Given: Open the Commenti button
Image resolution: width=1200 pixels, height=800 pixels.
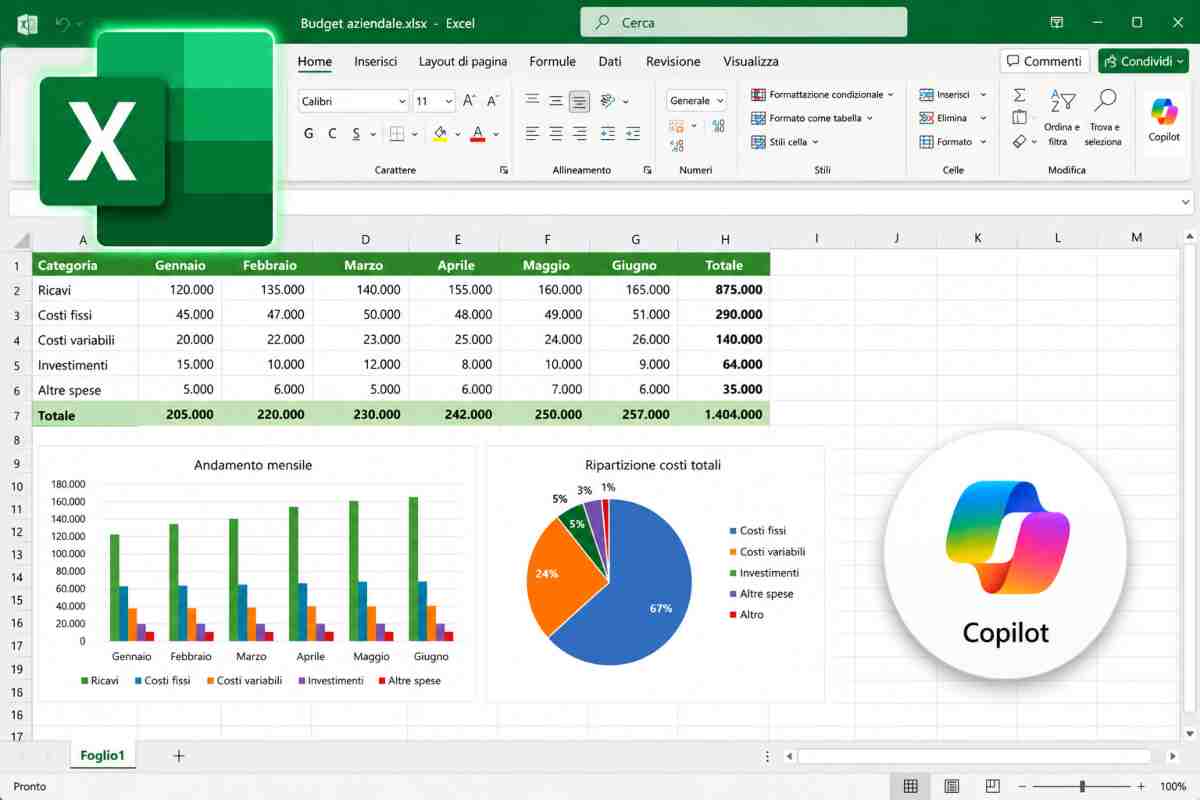Looking at the screenshot, I should click(1045, 61).
